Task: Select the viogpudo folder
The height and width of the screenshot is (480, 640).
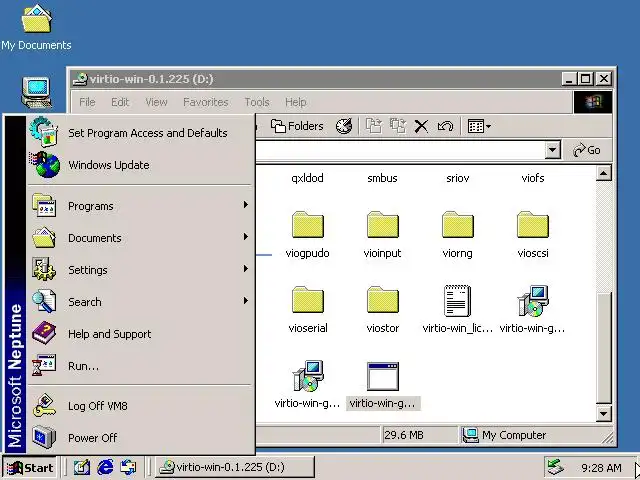Action: click(308, 235)
